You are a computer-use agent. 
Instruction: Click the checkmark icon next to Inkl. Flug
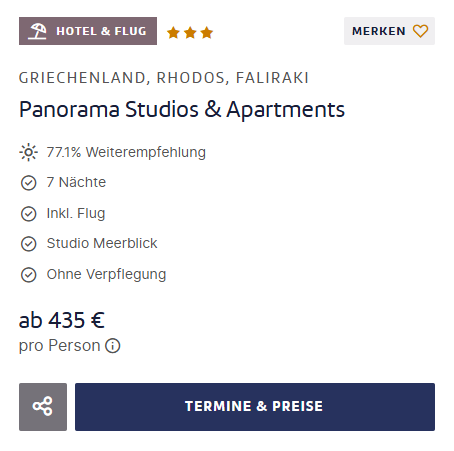pos(29,214)
